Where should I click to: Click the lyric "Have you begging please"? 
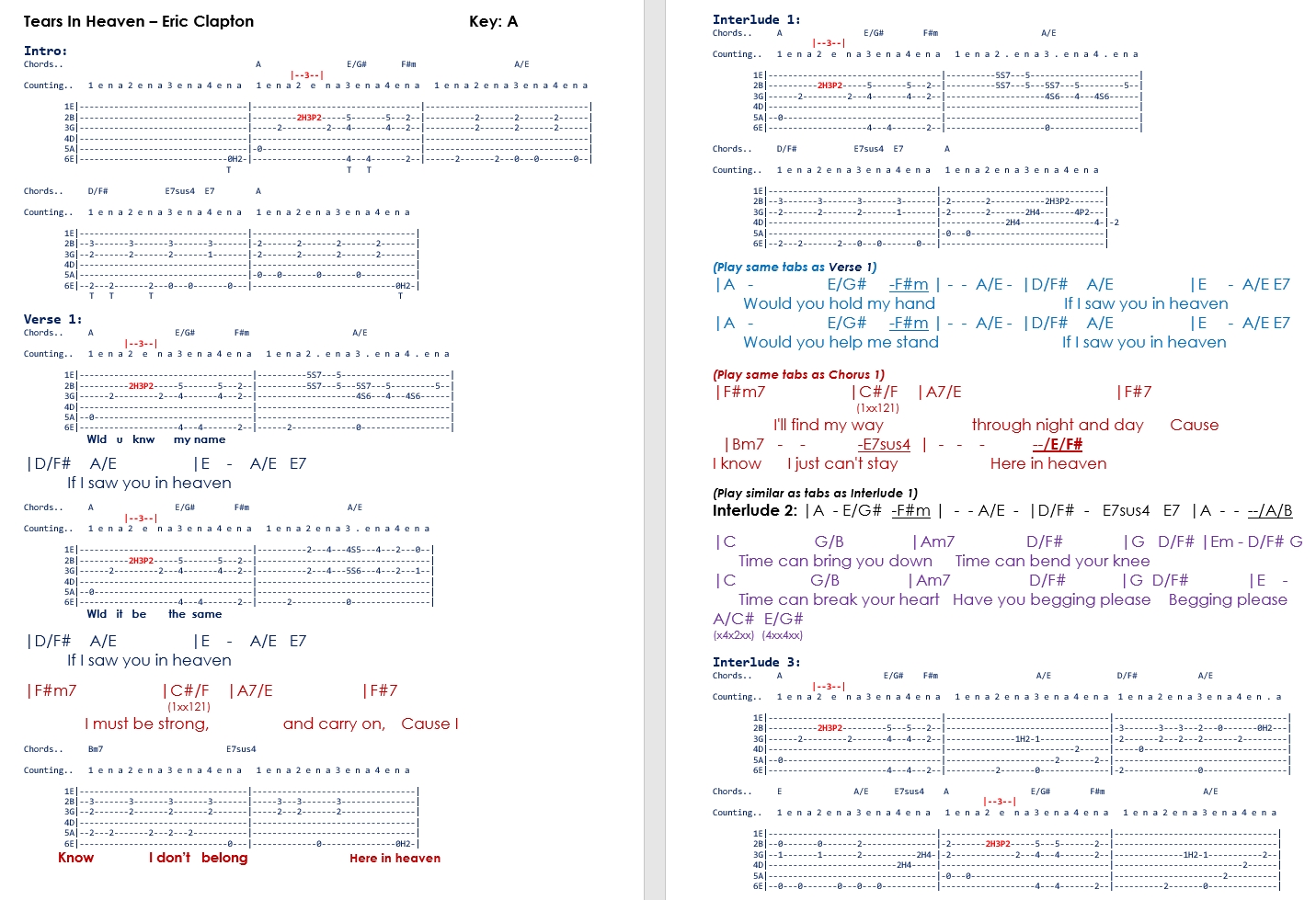[1051, 599]
